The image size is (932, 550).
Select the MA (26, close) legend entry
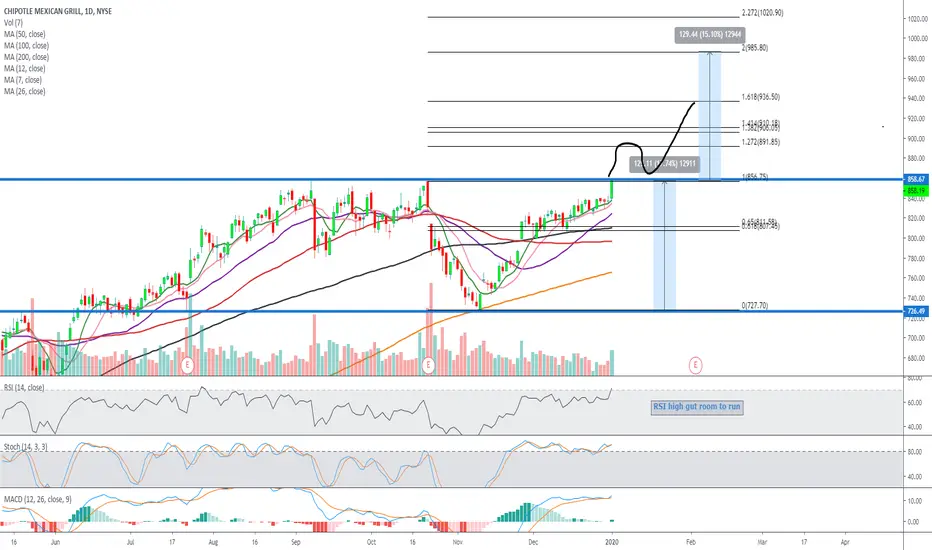tap(24, 92)
